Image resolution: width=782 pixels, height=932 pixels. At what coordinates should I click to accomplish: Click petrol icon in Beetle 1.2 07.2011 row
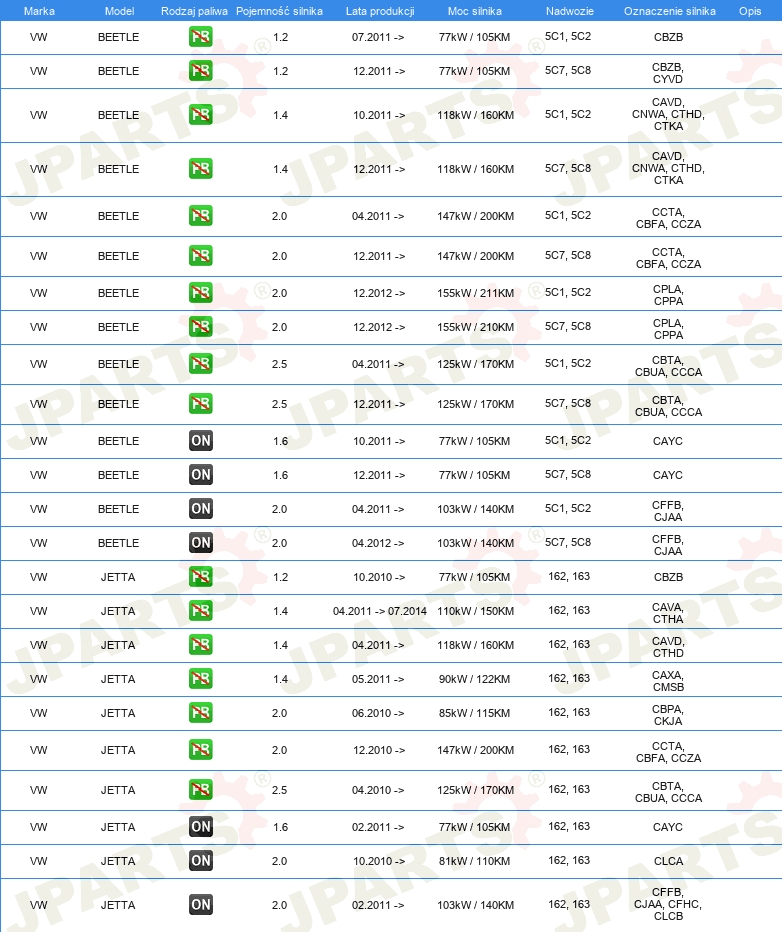tap(201, 37)
